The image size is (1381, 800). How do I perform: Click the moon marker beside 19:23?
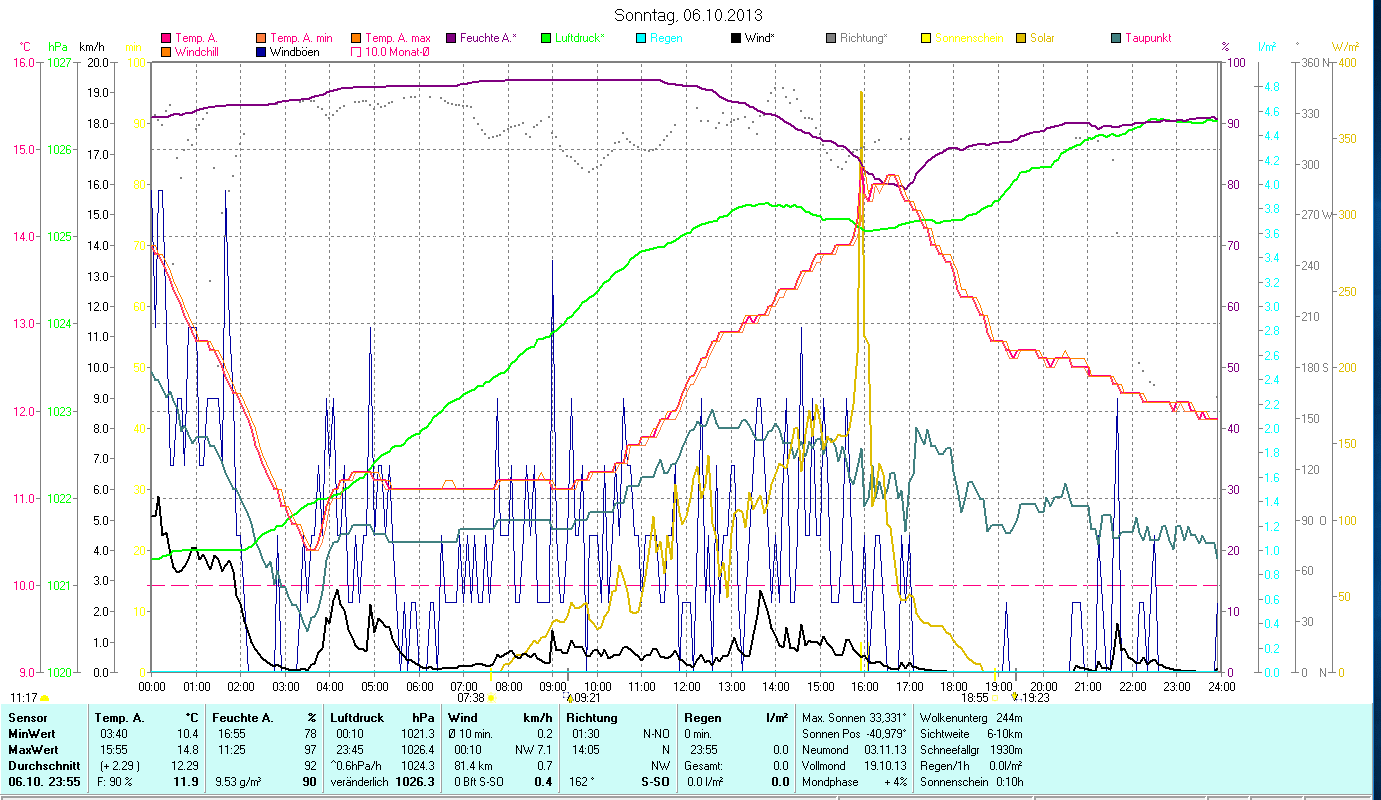(1016, 697)
